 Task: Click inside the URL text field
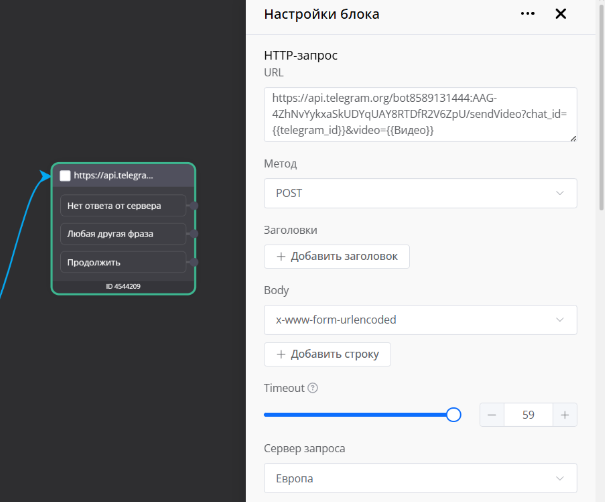pos(420,114)
